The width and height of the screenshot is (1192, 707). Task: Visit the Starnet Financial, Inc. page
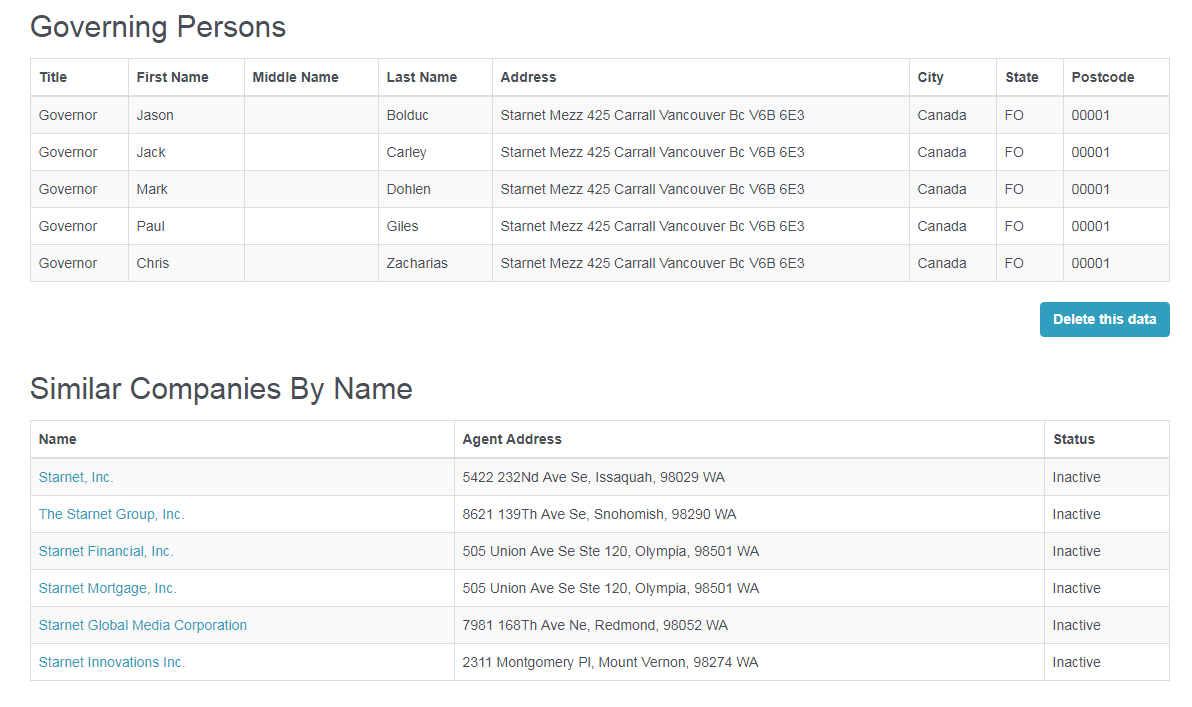click(106, 551)
